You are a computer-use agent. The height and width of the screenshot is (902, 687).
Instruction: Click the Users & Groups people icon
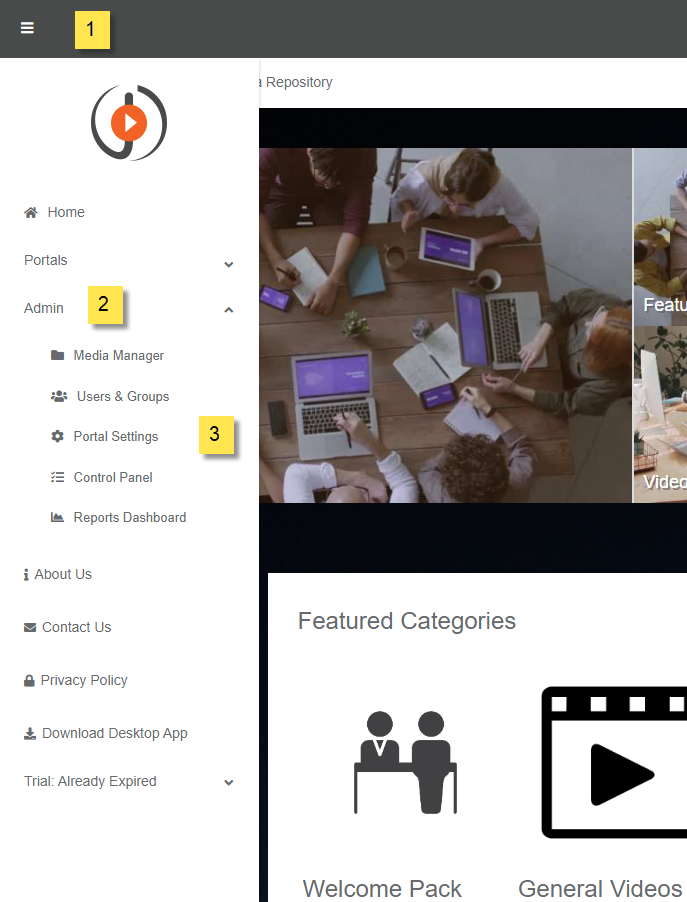tap(59, 396)
